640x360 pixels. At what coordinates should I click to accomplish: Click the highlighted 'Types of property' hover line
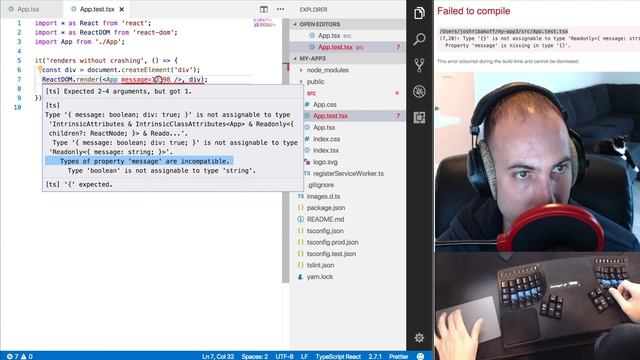click(139, 161)
